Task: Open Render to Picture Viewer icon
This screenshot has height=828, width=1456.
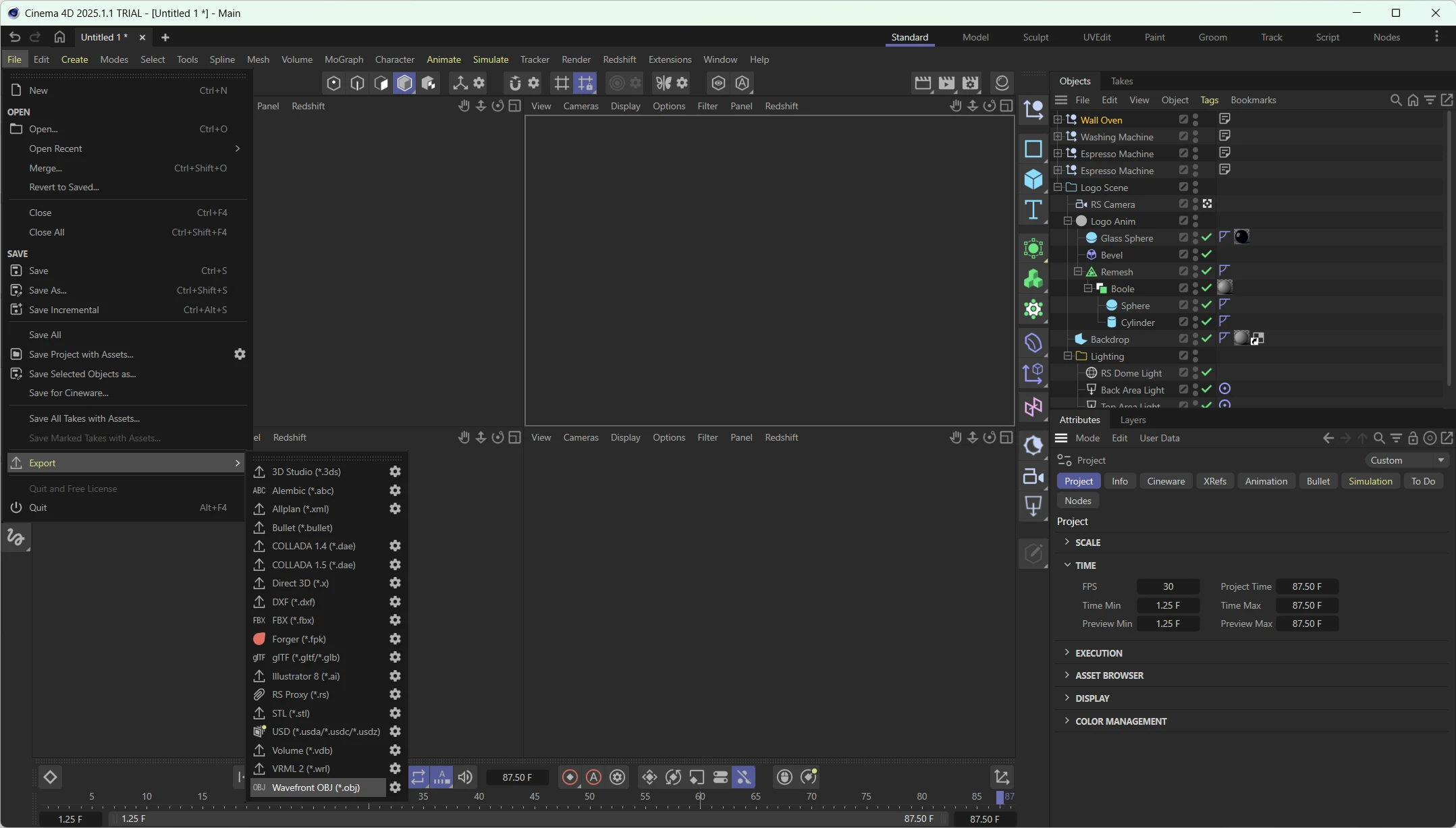Action: coord(947,83)
